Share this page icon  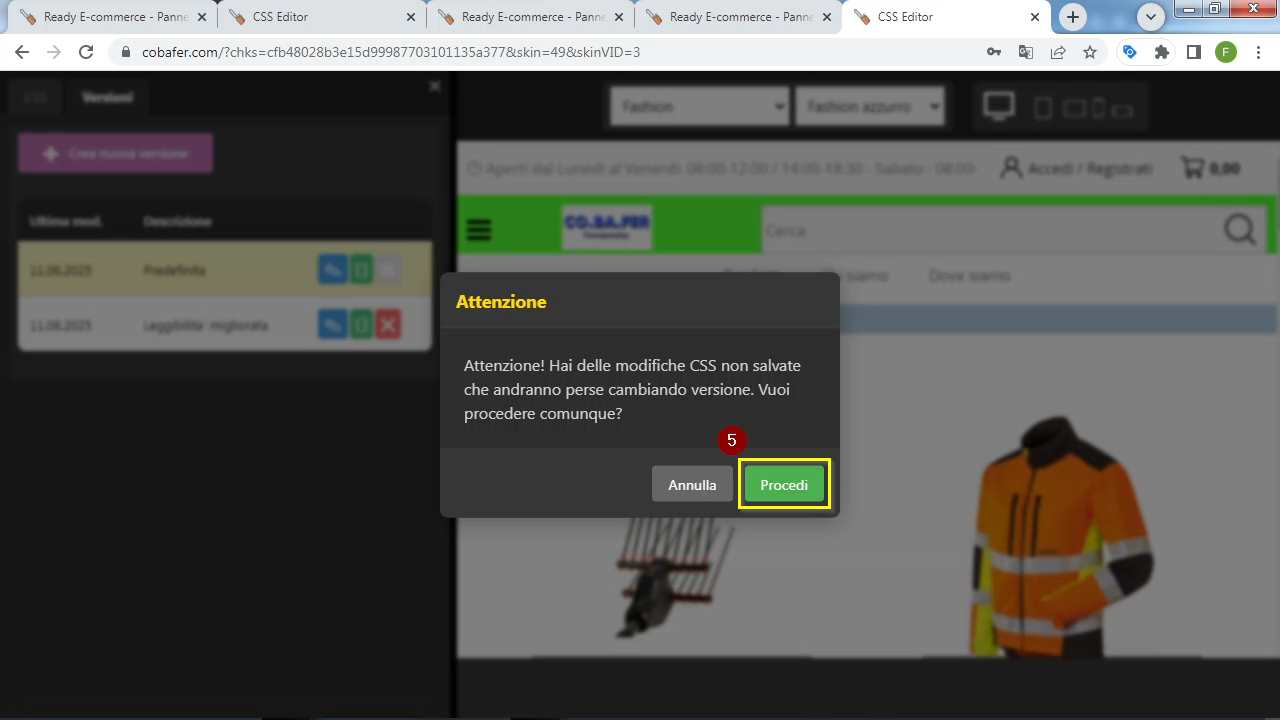[x=1058, y=52]
